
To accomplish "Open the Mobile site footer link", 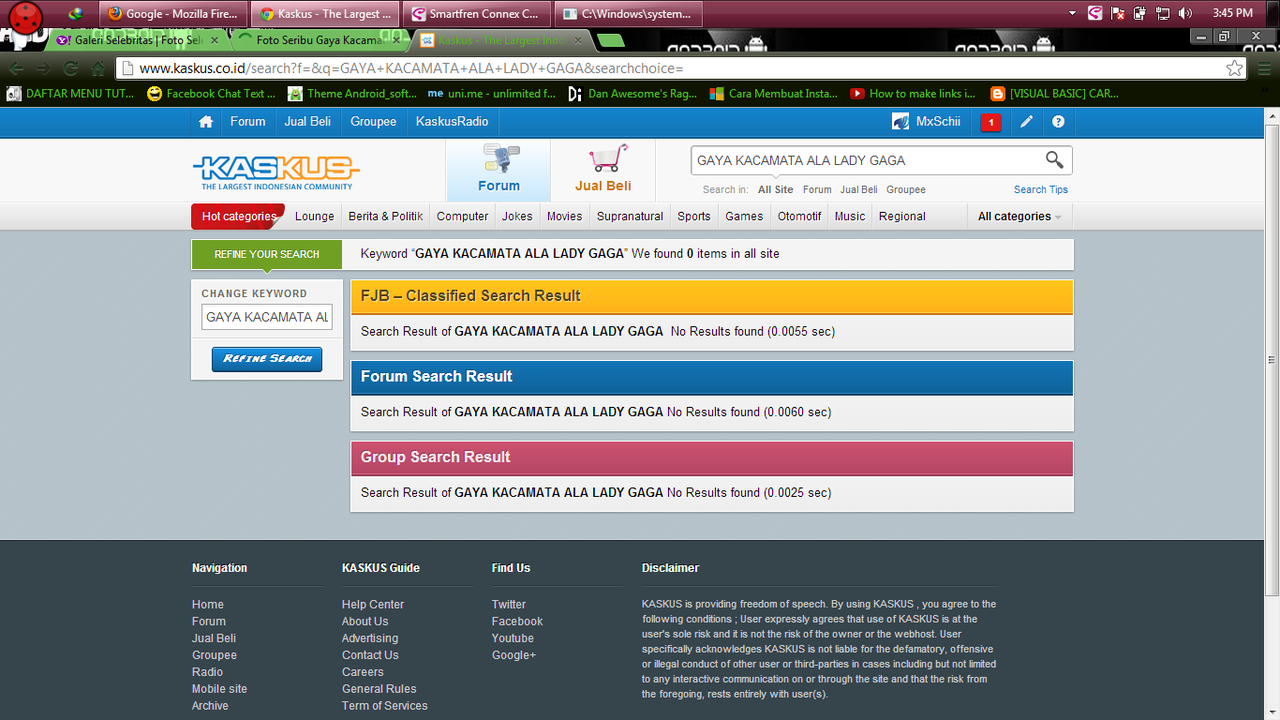I will pyautogui.click(x=220, y=689).
